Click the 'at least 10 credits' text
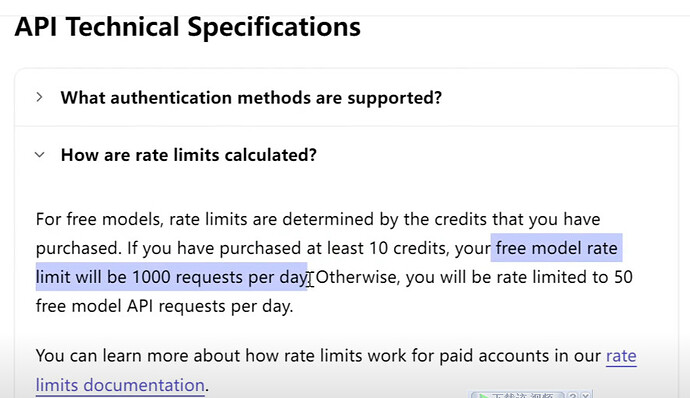Screen dimensions: 690x398 378,248
